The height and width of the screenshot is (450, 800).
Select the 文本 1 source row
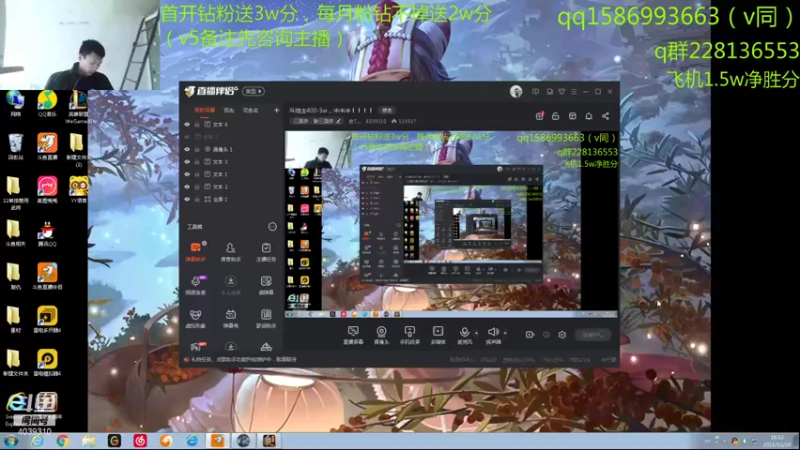pyautogui.click(x=232, y=174)
